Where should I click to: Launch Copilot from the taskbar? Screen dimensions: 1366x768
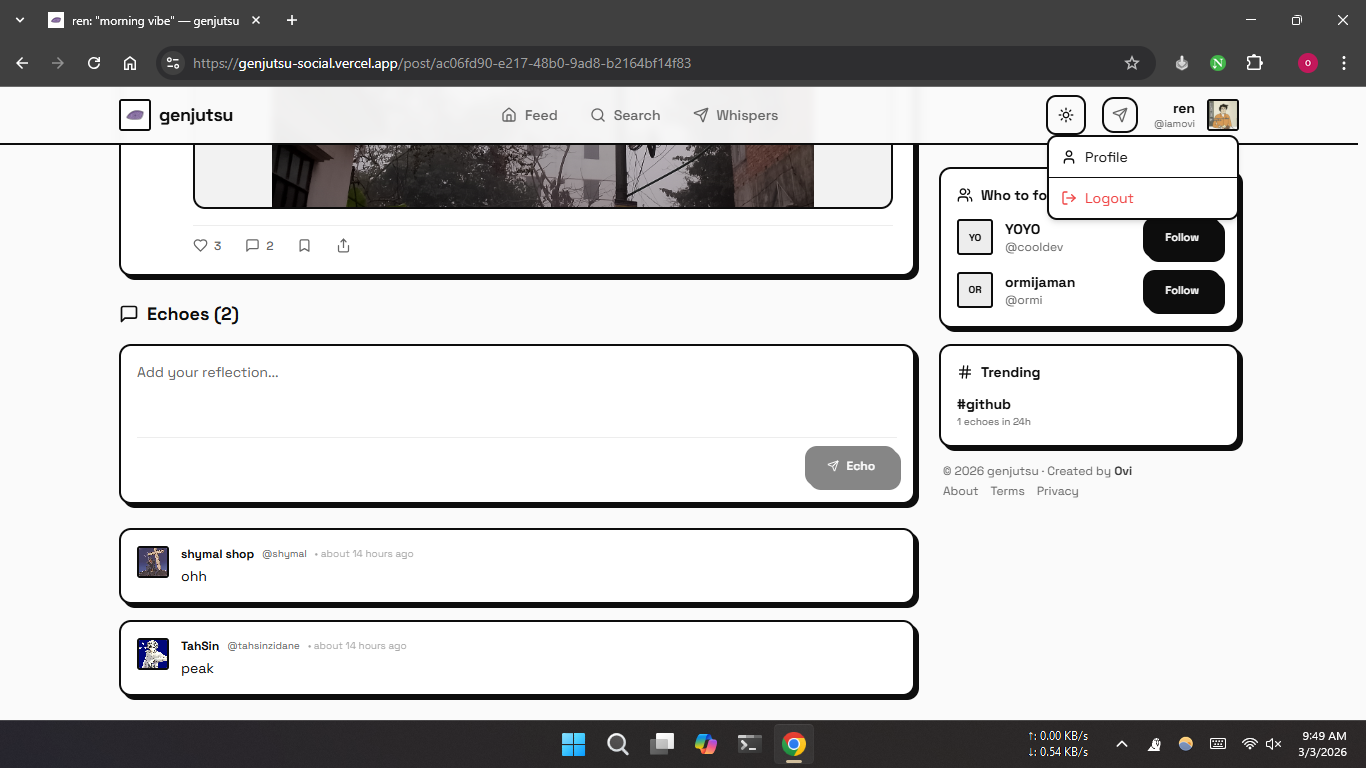click(706, 744)
